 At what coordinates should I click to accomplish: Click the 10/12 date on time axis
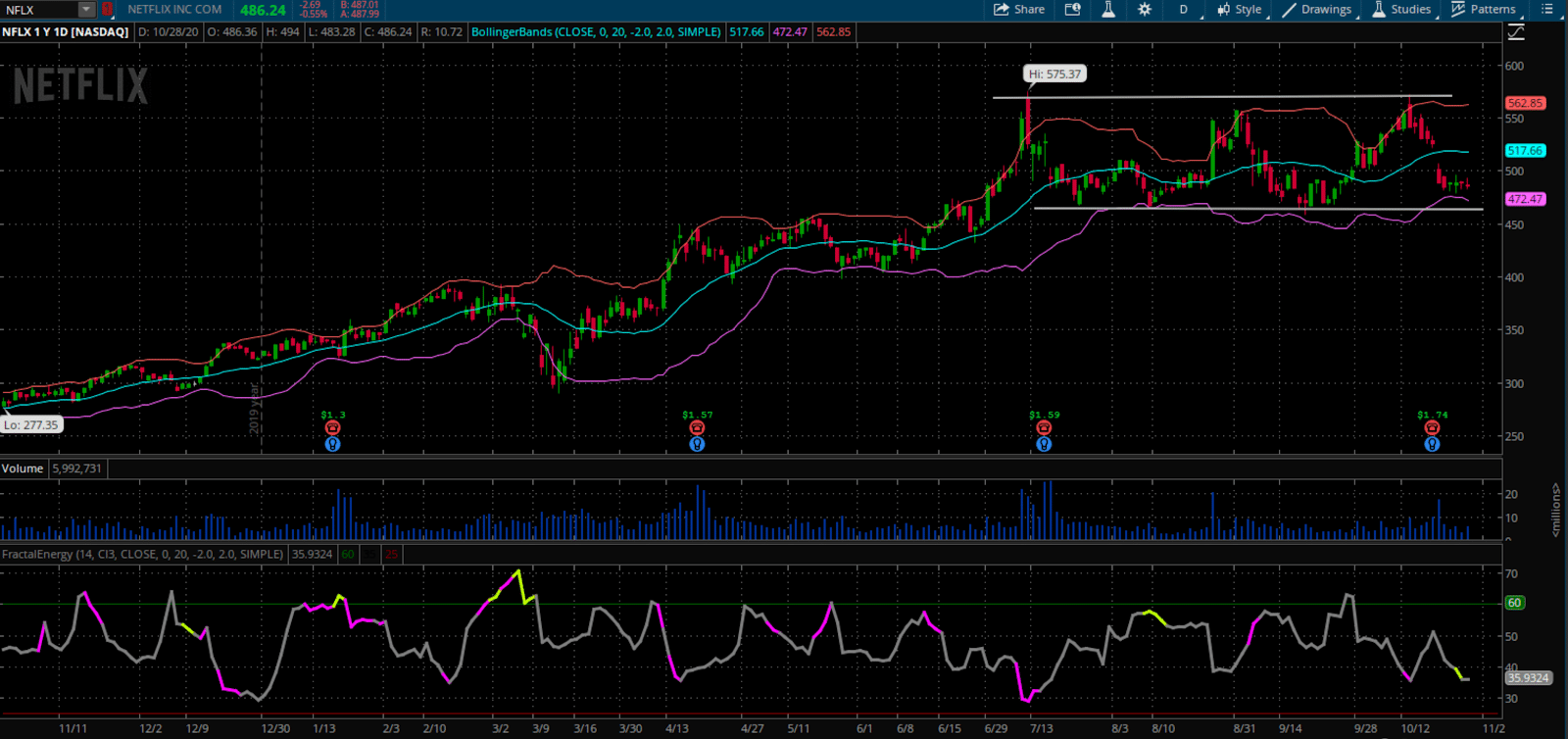point(1415,729)
